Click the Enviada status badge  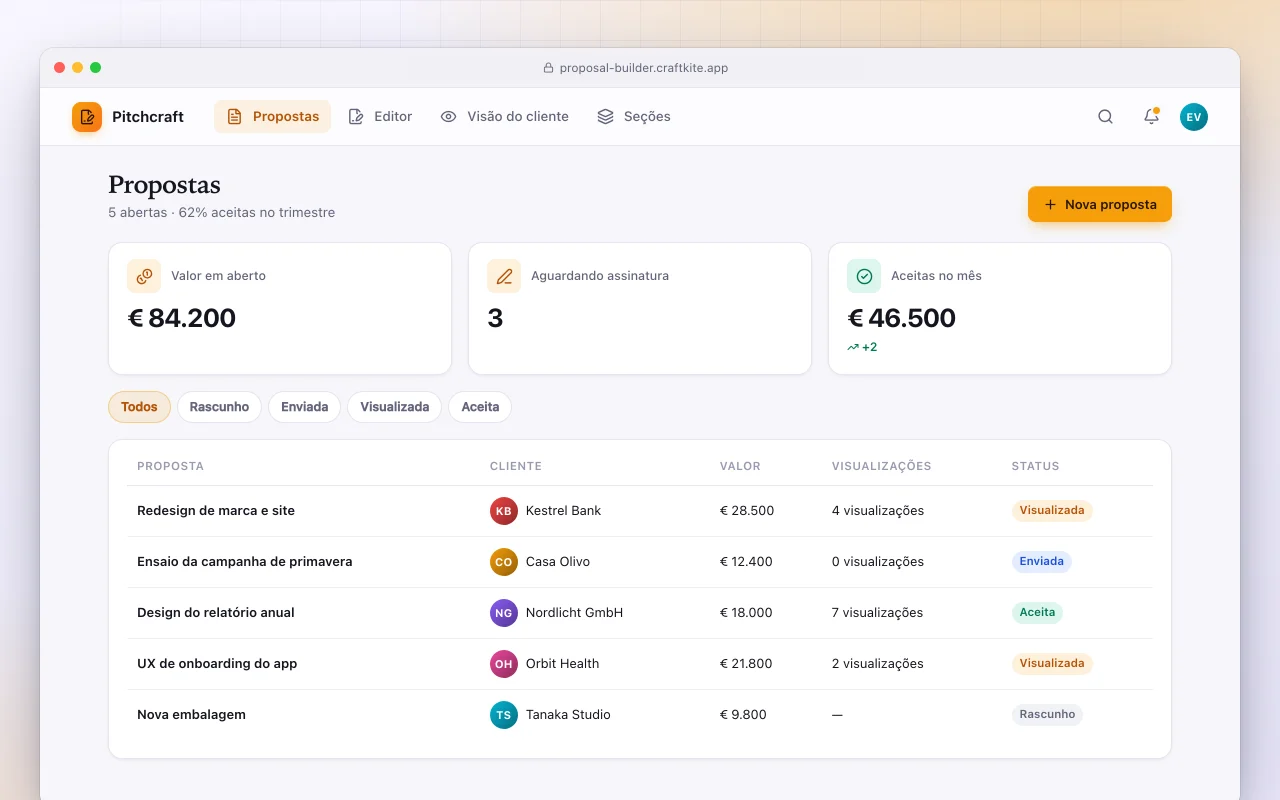pos(1041,562)
